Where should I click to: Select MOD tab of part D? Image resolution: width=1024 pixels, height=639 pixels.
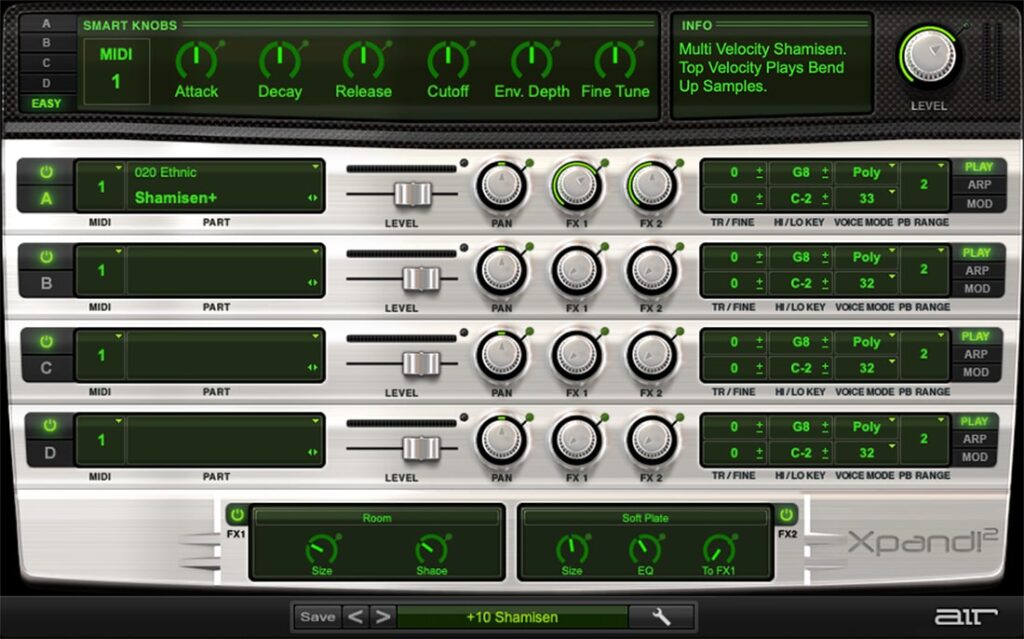click(x=974, y=457)
